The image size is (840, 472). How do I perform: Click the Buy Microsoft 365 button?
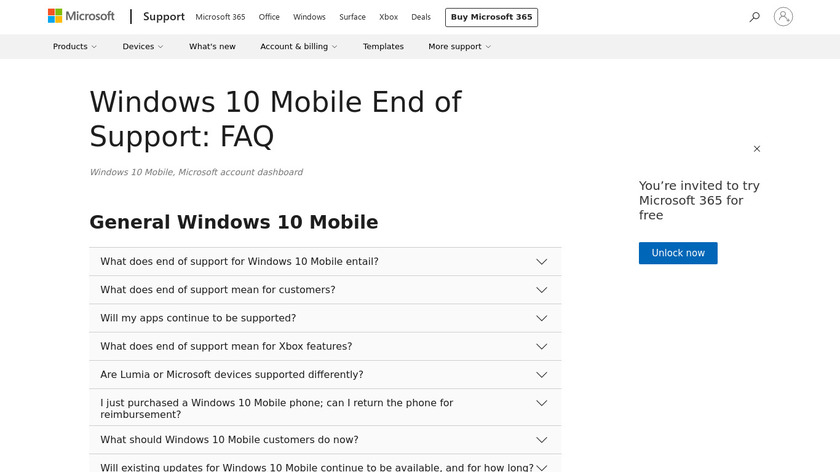491,17
